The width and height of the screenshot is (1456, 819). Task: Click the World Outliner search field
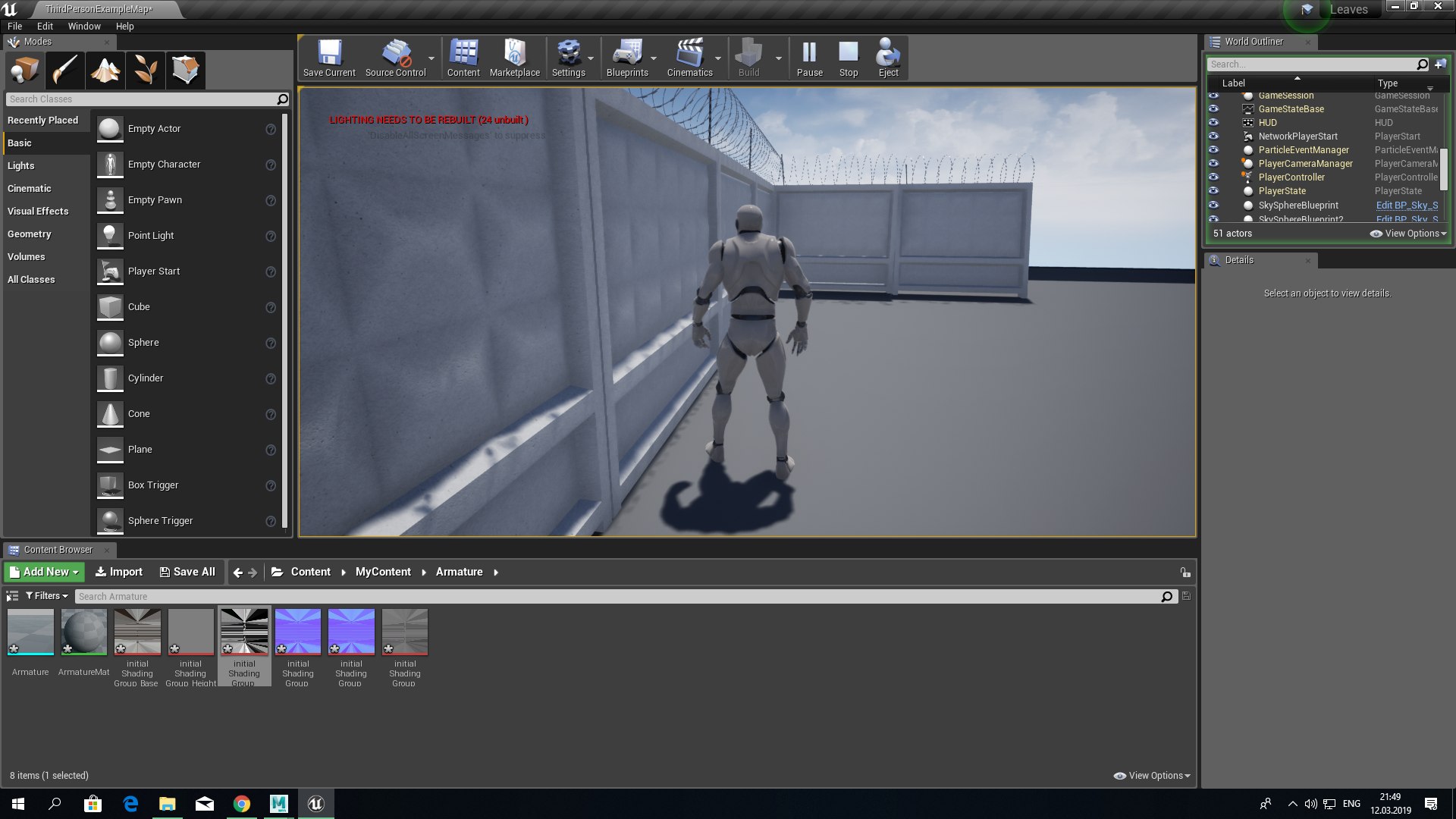[x=1315, y=63]
